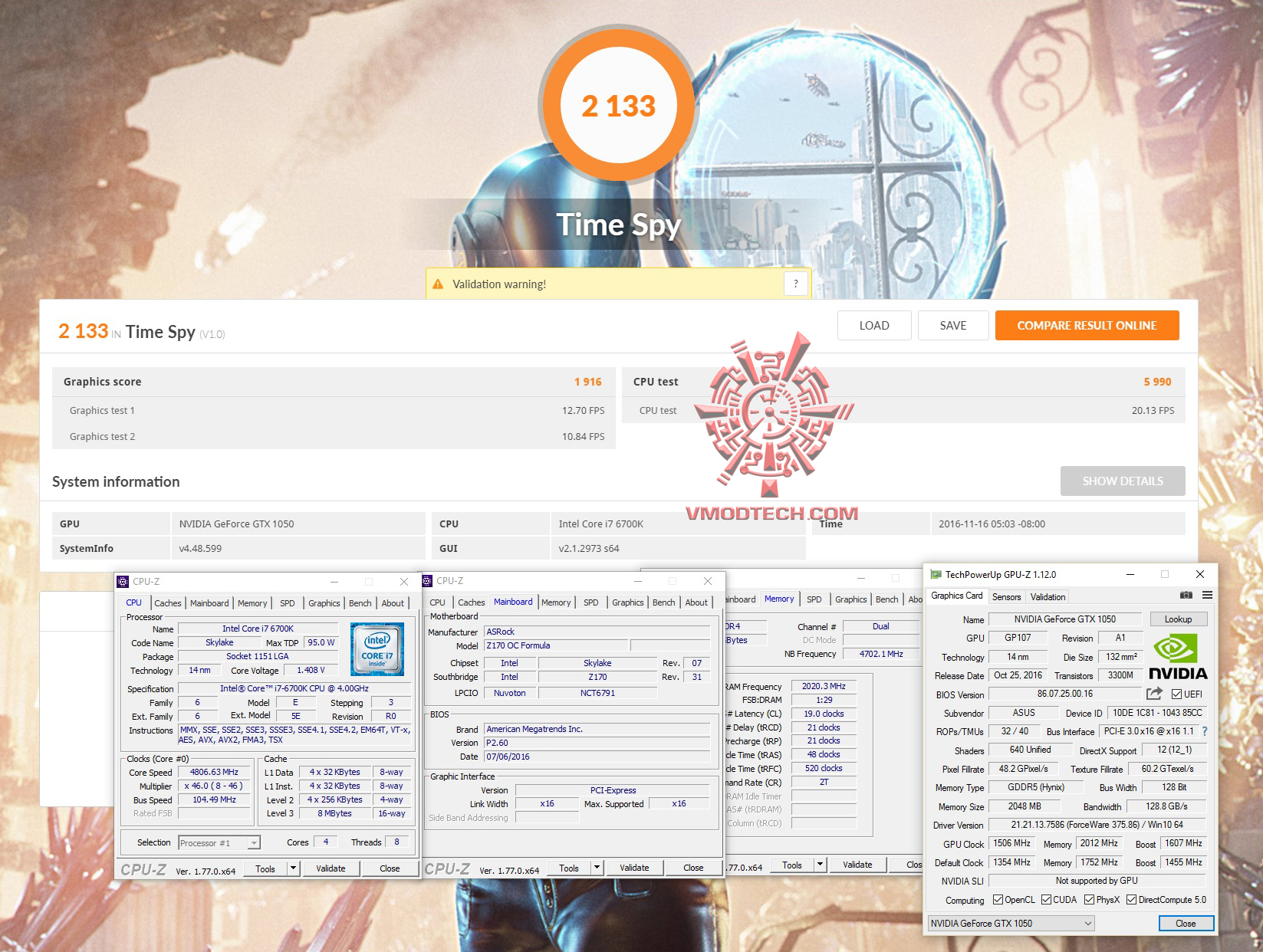
Task: Click the question mark beside Validation warning
Action: tap(796, 284)
